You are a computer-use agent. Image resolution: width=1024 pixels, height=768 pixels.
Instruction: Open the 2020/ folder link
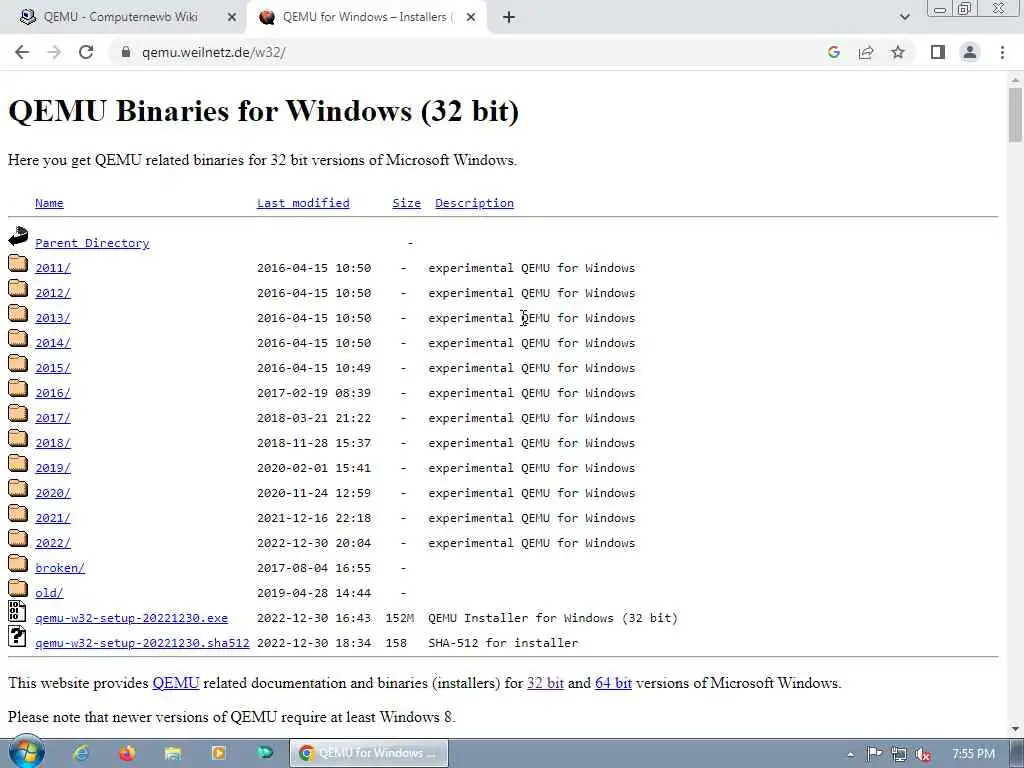pos(52,493)
